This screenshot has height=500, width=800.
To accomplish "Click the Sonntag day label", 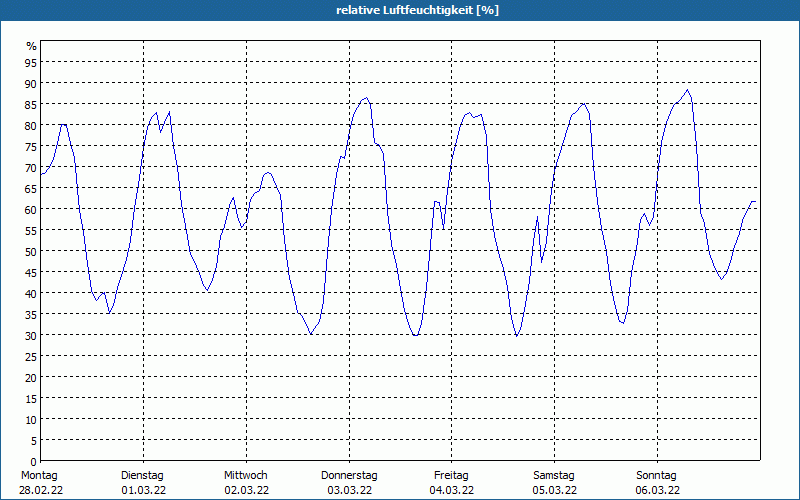I will click(657, 475).
